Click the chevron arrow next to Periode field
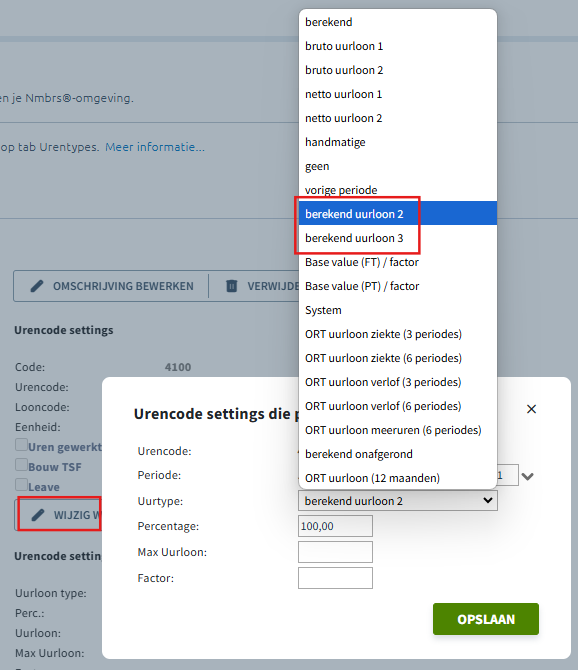The height and width of the screenshot is (670, 578). coord(528,476)
